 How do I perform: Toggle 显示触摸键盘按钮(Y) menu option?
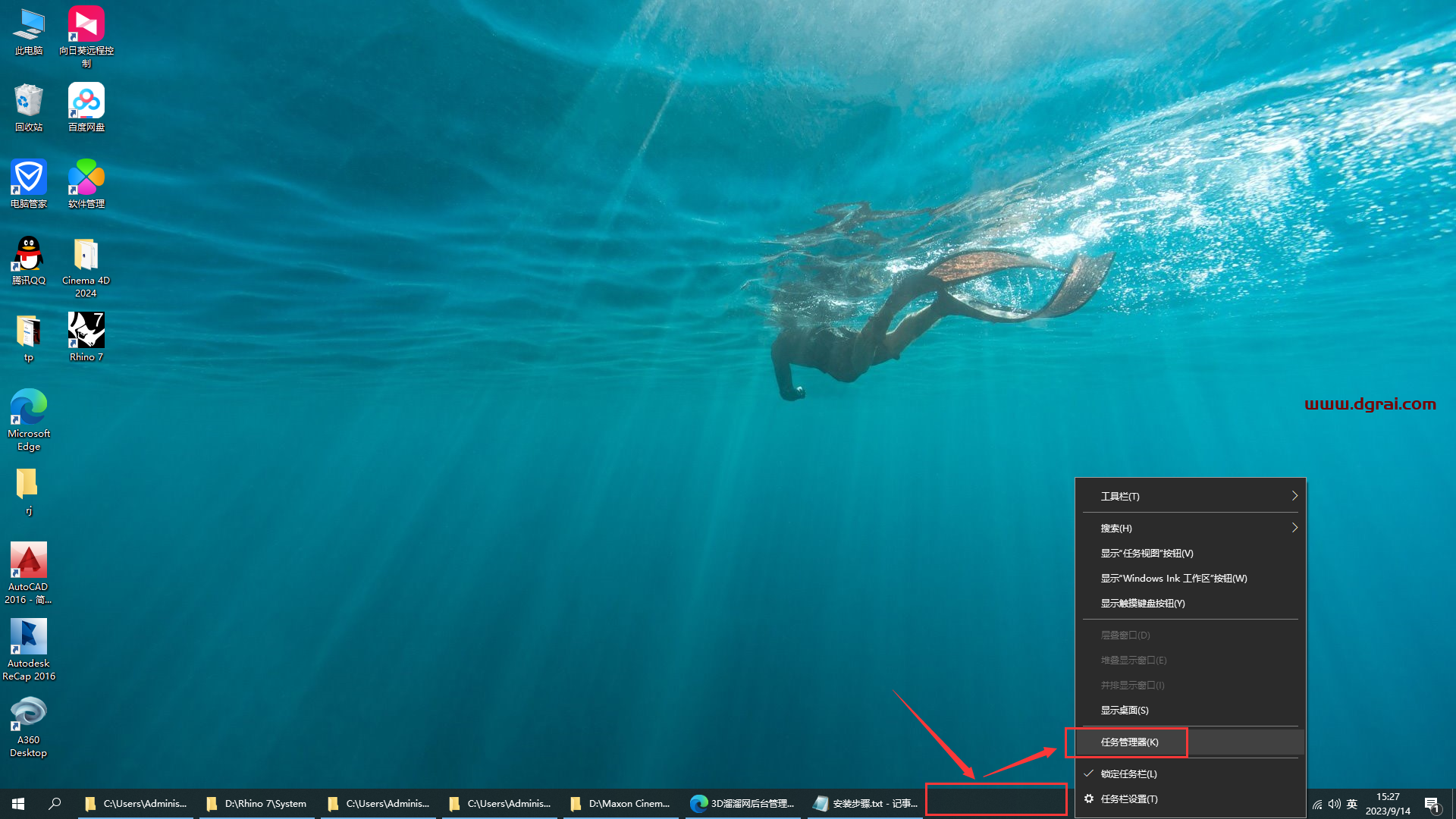pyautogui.click(x=1191, y=603)
